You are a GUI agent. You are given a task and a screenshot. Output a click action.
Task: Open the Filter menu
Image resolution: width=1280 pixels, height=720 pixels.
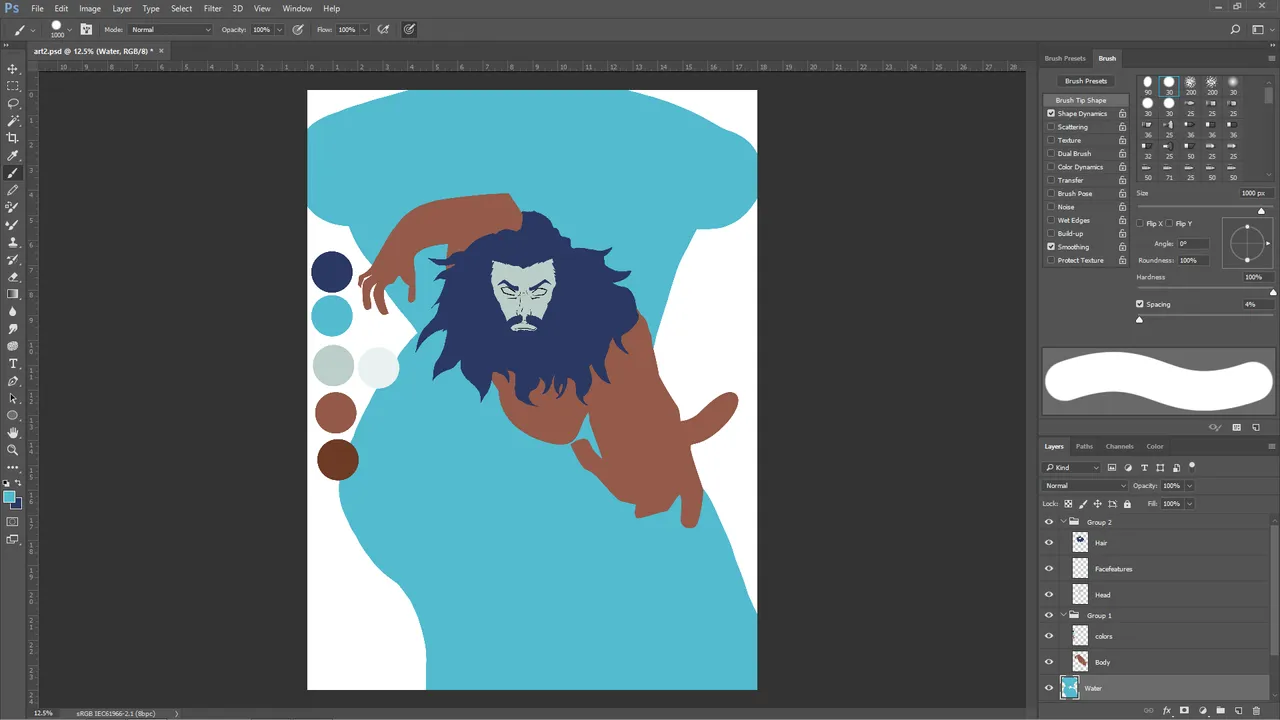(x=213, y=8)
